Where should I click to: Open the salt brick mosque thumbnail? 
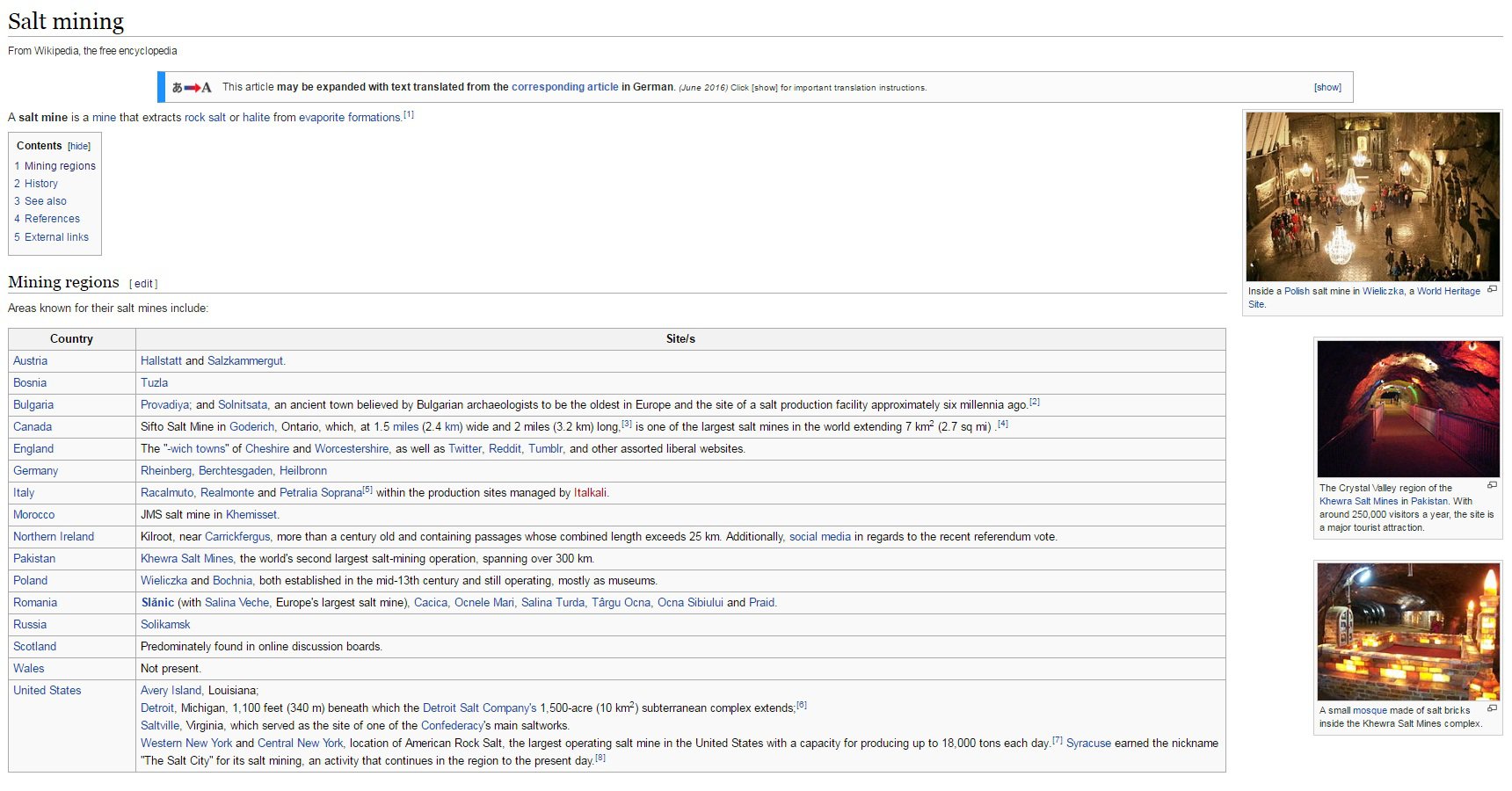(1408, 631)
